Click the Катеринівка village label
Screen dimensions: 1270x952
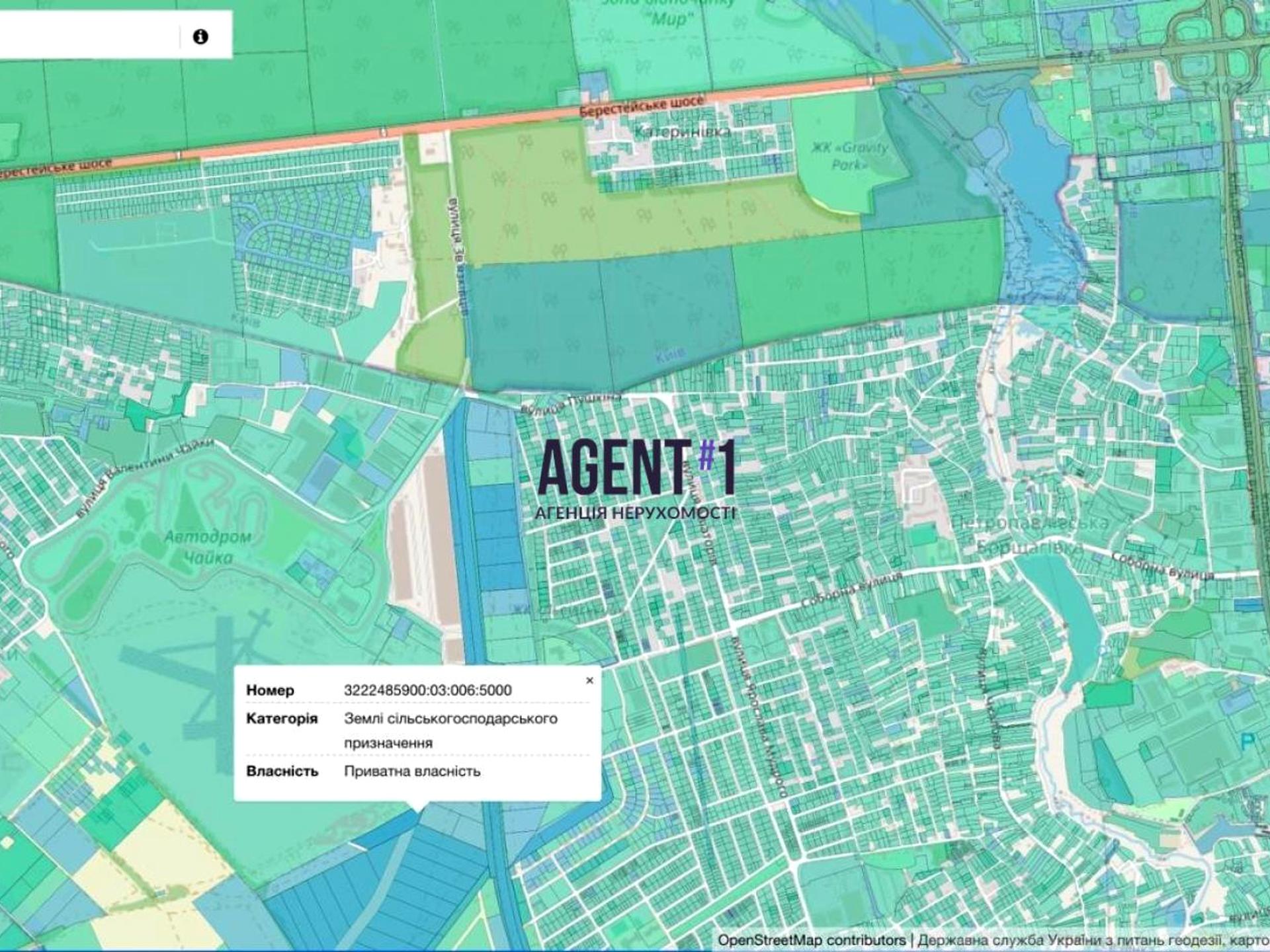click(x=682, y=132)
